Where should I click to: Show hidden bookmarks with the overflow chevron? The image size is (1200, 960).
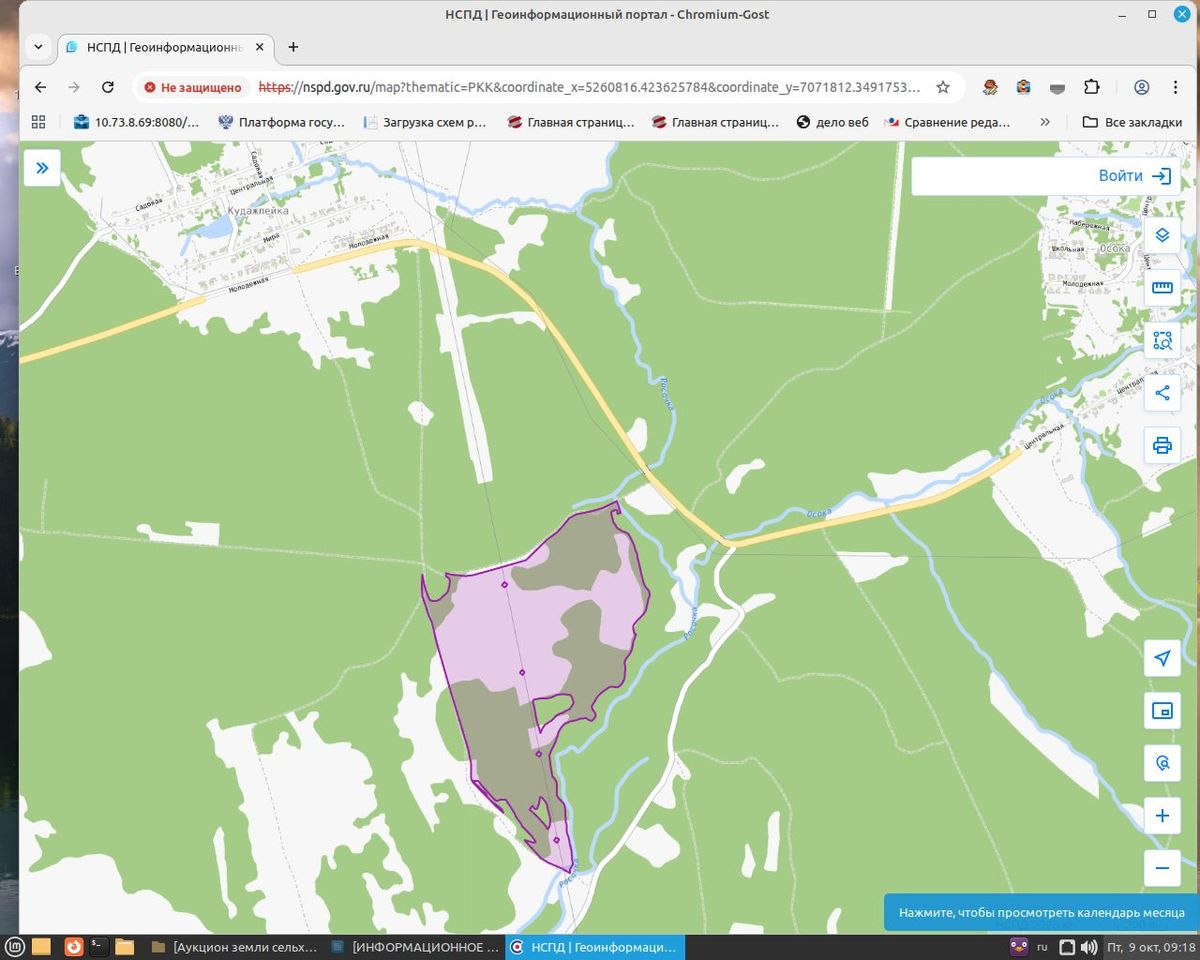tap(1045, 122)
